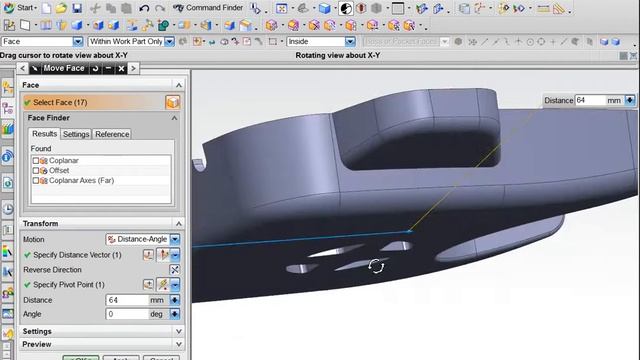Click the Datum Plane icon

[x=25, y=25]
